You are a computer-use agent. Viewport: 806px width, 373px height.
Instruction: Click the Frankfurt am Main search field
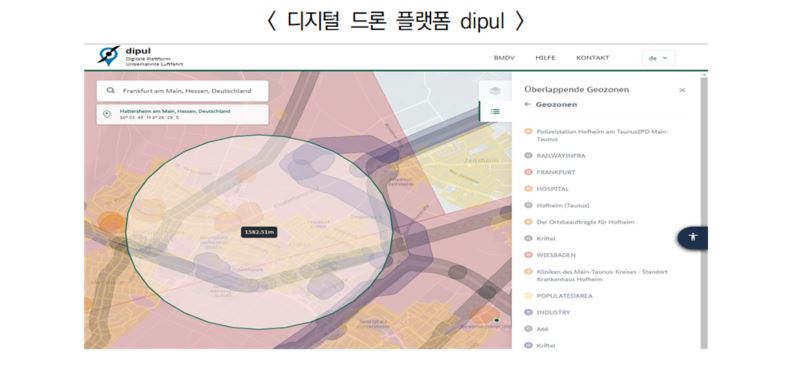(182, 91)
